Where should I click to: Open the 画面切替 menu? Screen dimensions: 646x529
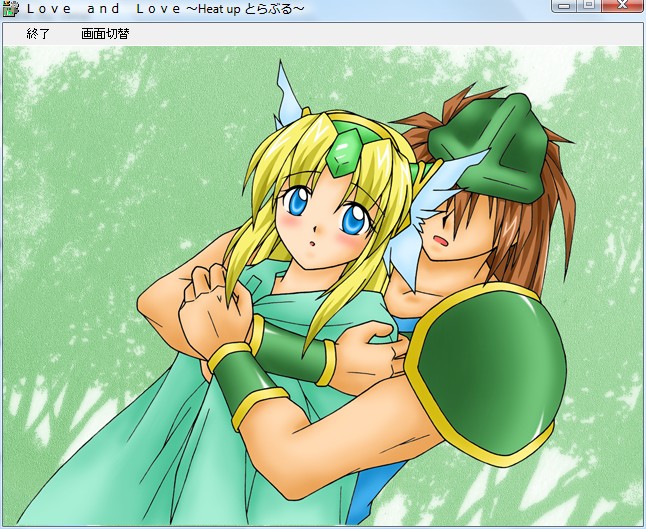(x=105, y=34)
